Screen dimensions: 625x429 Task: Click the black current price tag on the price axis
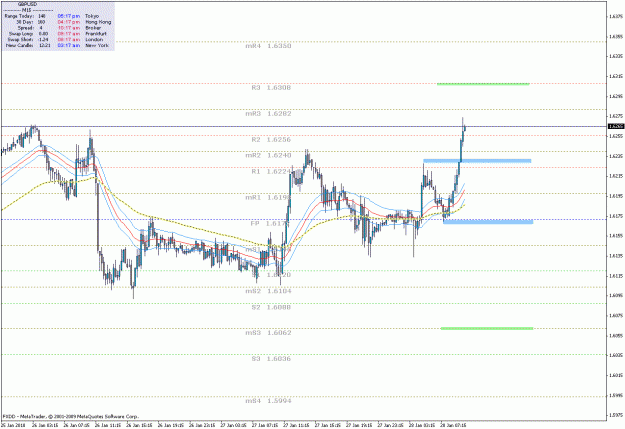click(615, 126)
